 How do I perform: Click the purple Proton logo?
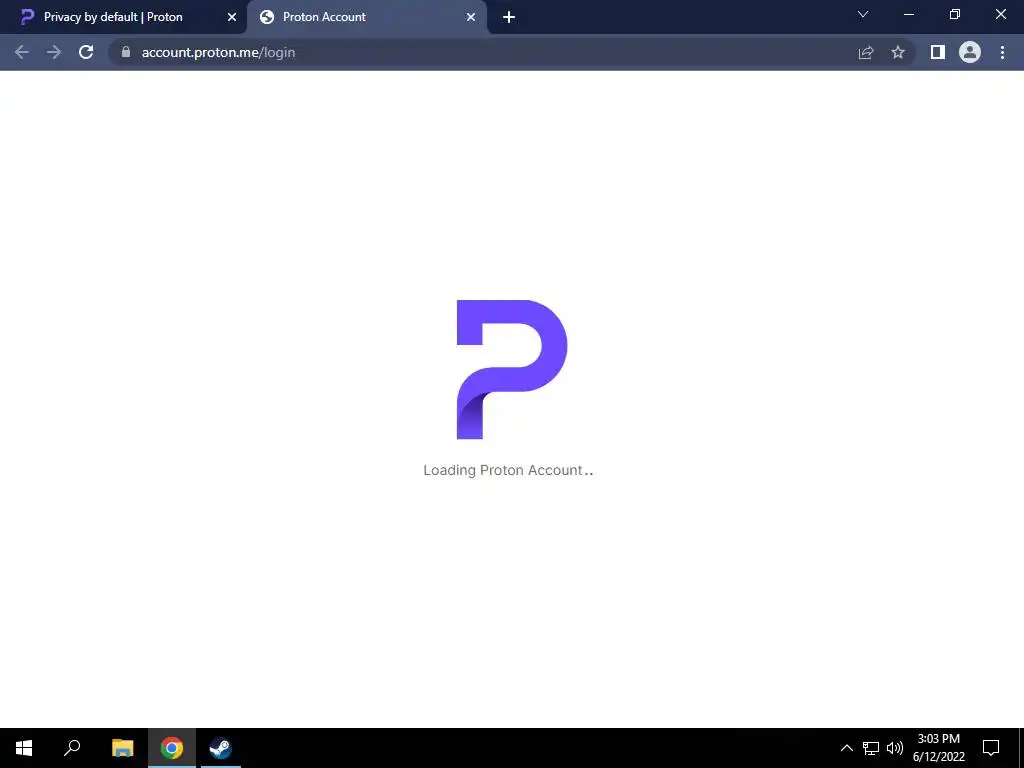512,370
